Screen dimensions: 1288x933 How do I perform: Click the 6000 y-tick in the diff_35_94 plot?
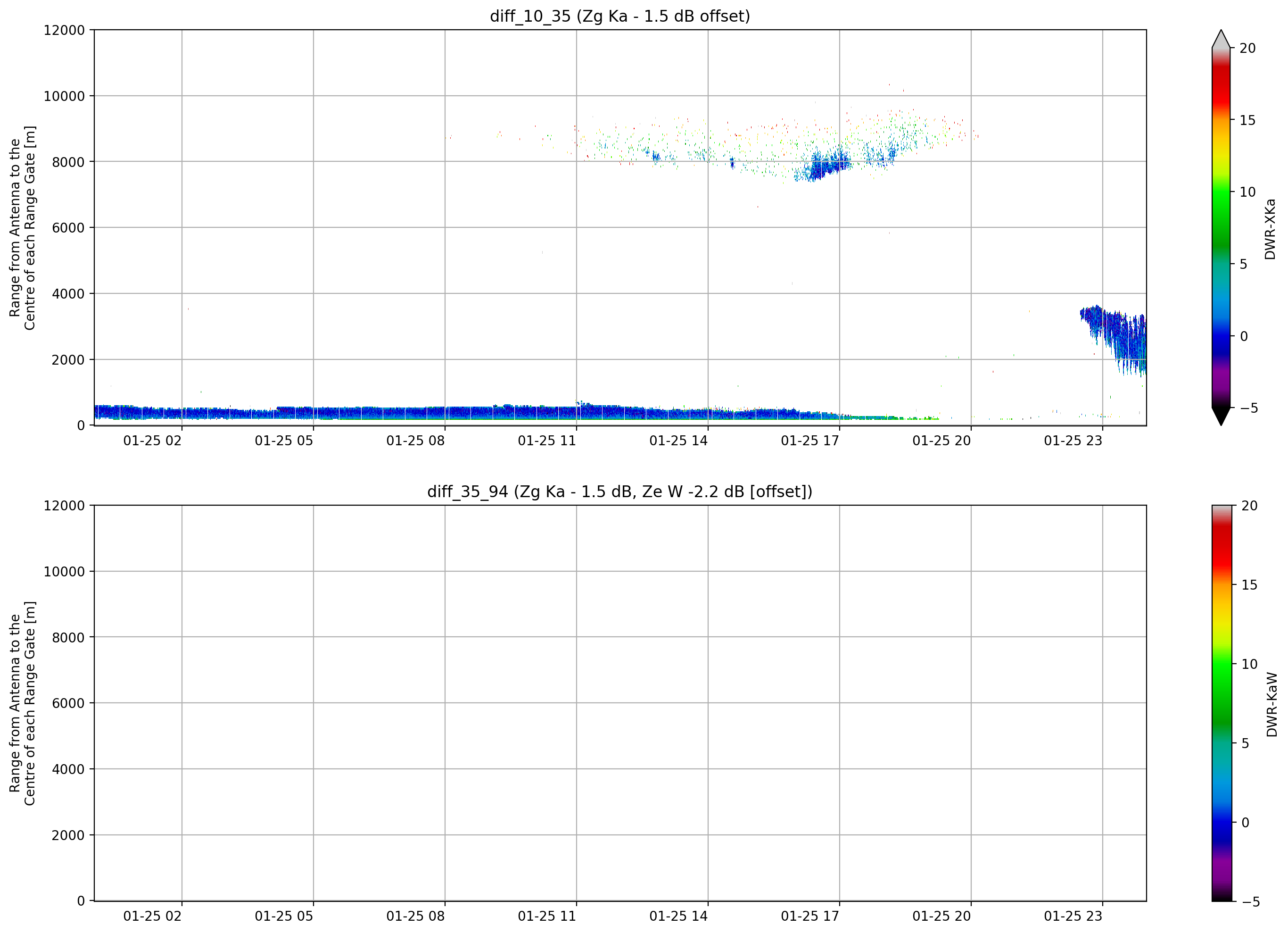(x=68, y=703)
